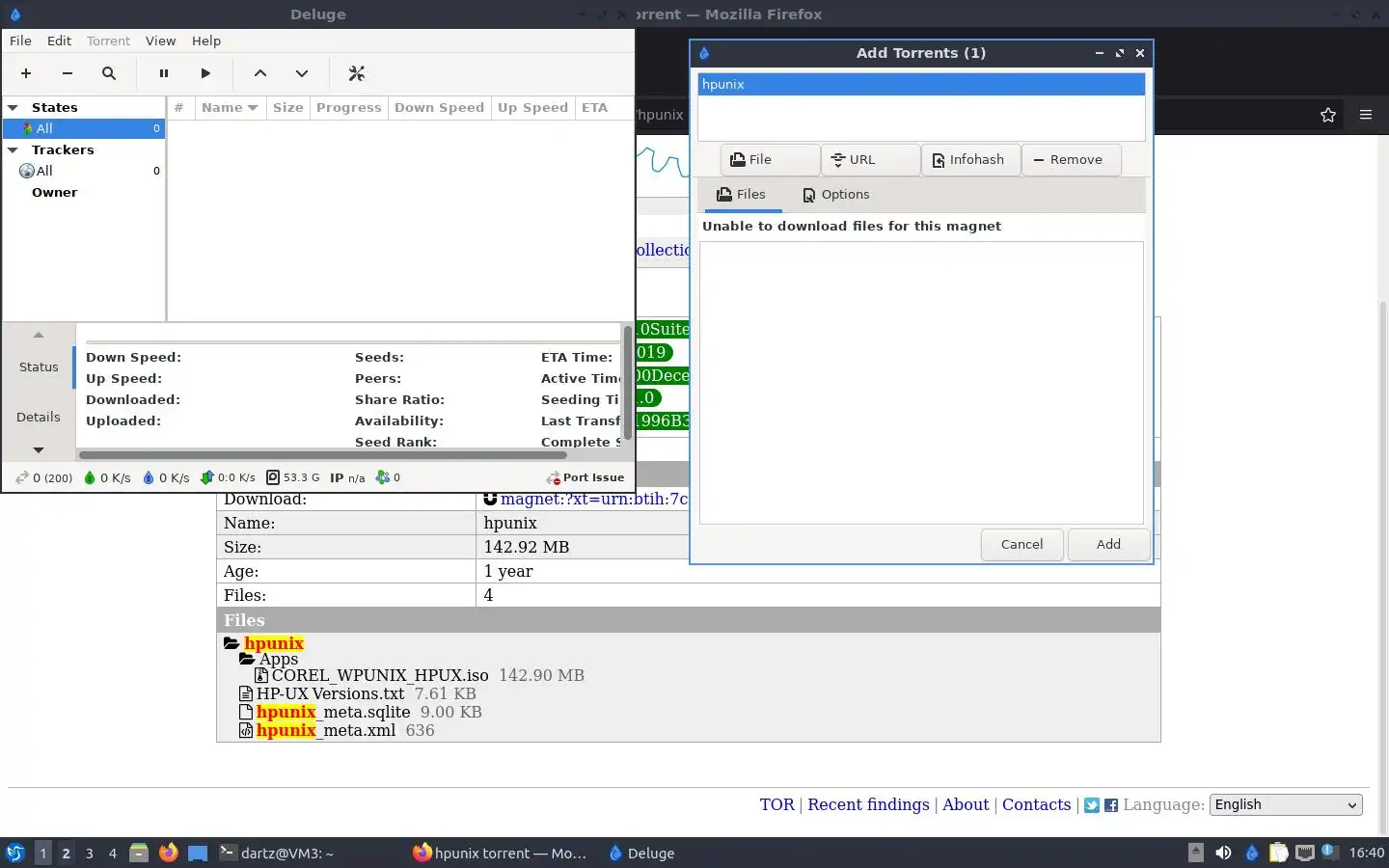Click Add button to add the torrent
Viewport: 1389px width, 868px height.
pos(1108,545)
